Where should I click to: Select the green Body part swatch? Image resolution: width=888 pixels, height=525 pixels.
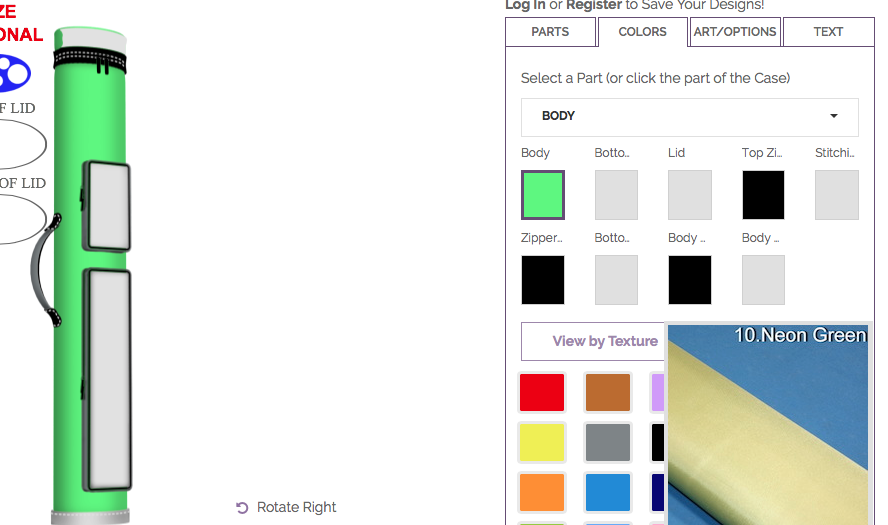coord(543,195)
